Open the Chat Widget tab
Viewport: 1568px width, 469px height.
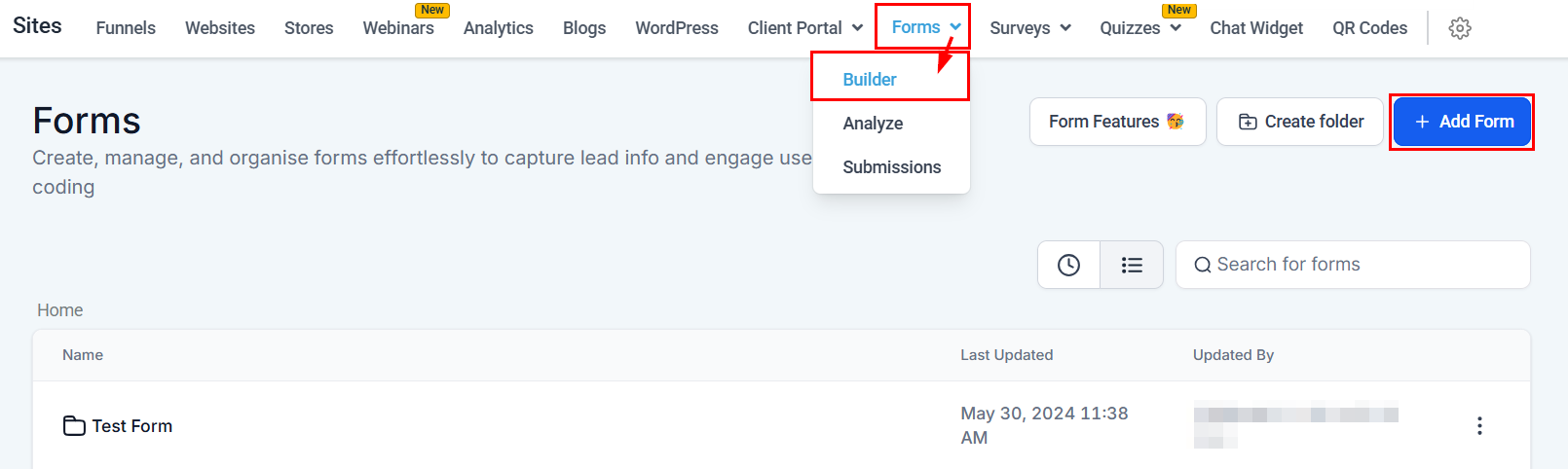click(1255, 28)
